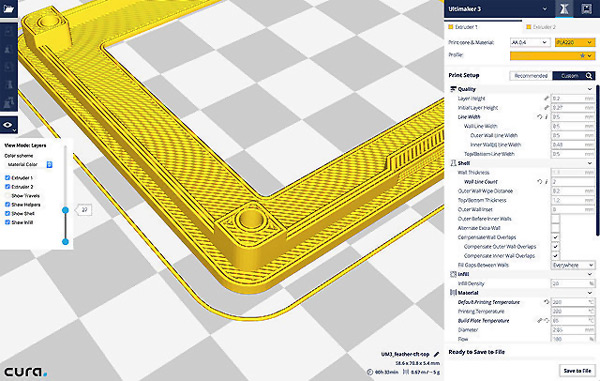Viewport: 600px width, 381px height.
Task: Toggle the Show Shell checkbox
Action: (7, 213)
